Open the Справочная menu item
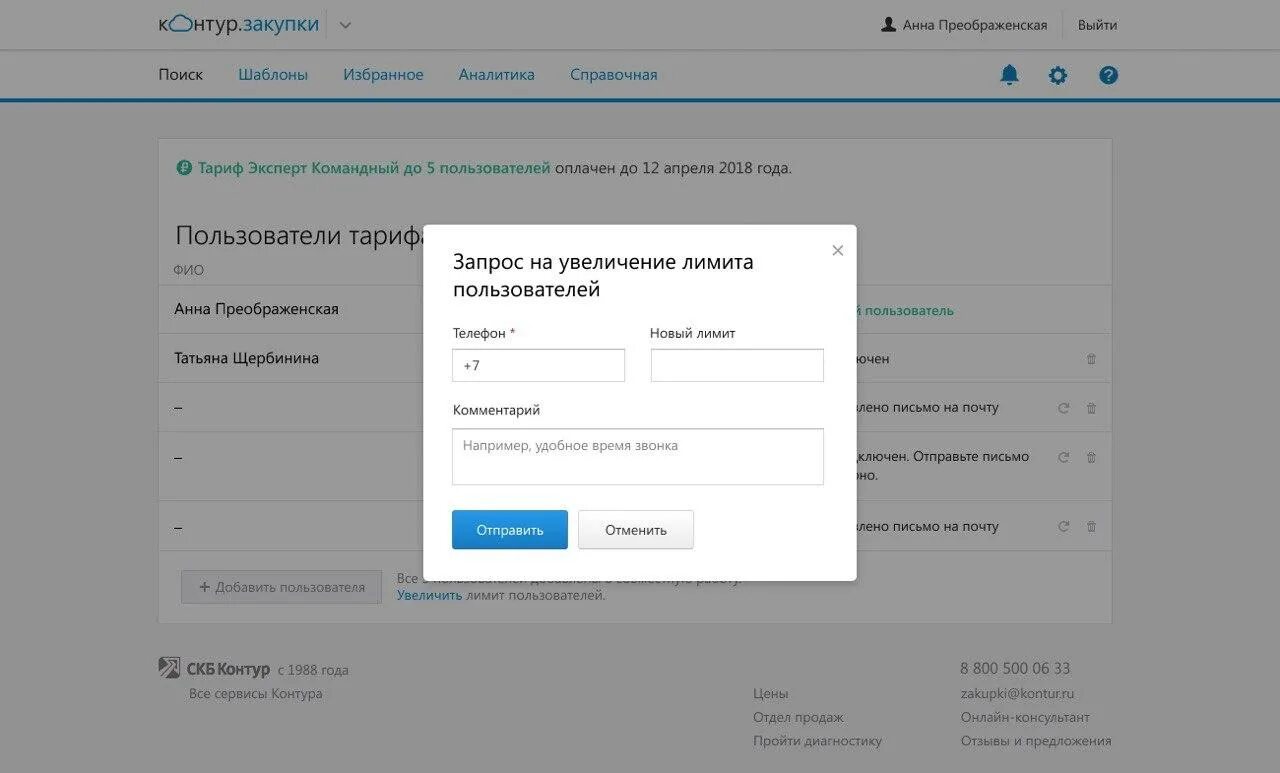The width and height of the screenshot is (1280, 773). pyautogui.click(x=614, y=75)
